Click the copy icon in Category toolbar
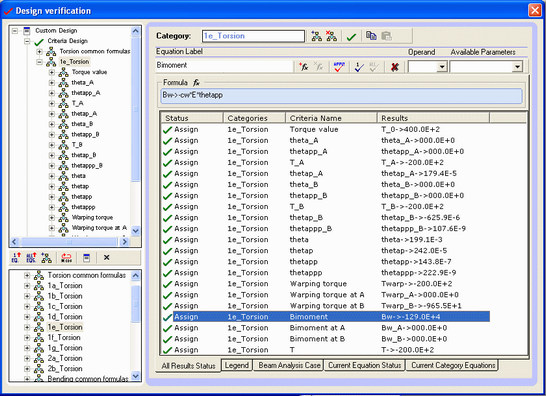The height and width of the screenshot is (396, 546). (371, 36)
